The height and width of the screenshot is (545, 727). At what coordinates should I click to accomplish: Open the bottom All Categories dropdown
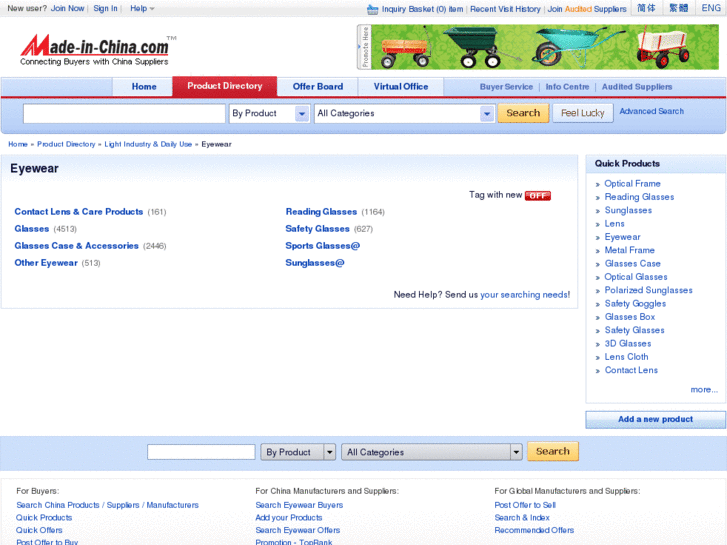point(432,452)
